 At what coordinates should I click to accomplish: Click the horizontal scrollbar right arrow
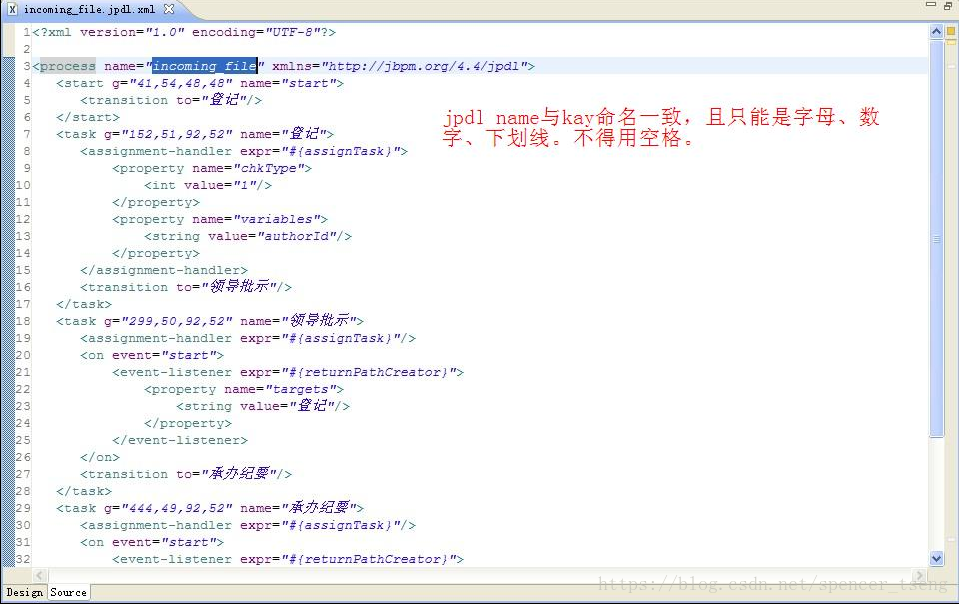tap(919, 575)
